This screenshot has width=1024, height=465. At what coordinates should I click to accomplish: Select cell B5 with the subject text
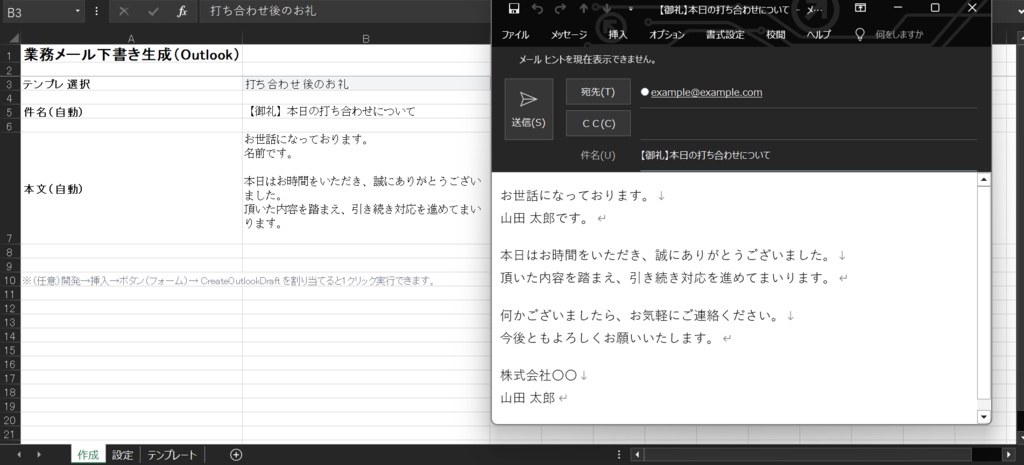[x=366, y=111]
